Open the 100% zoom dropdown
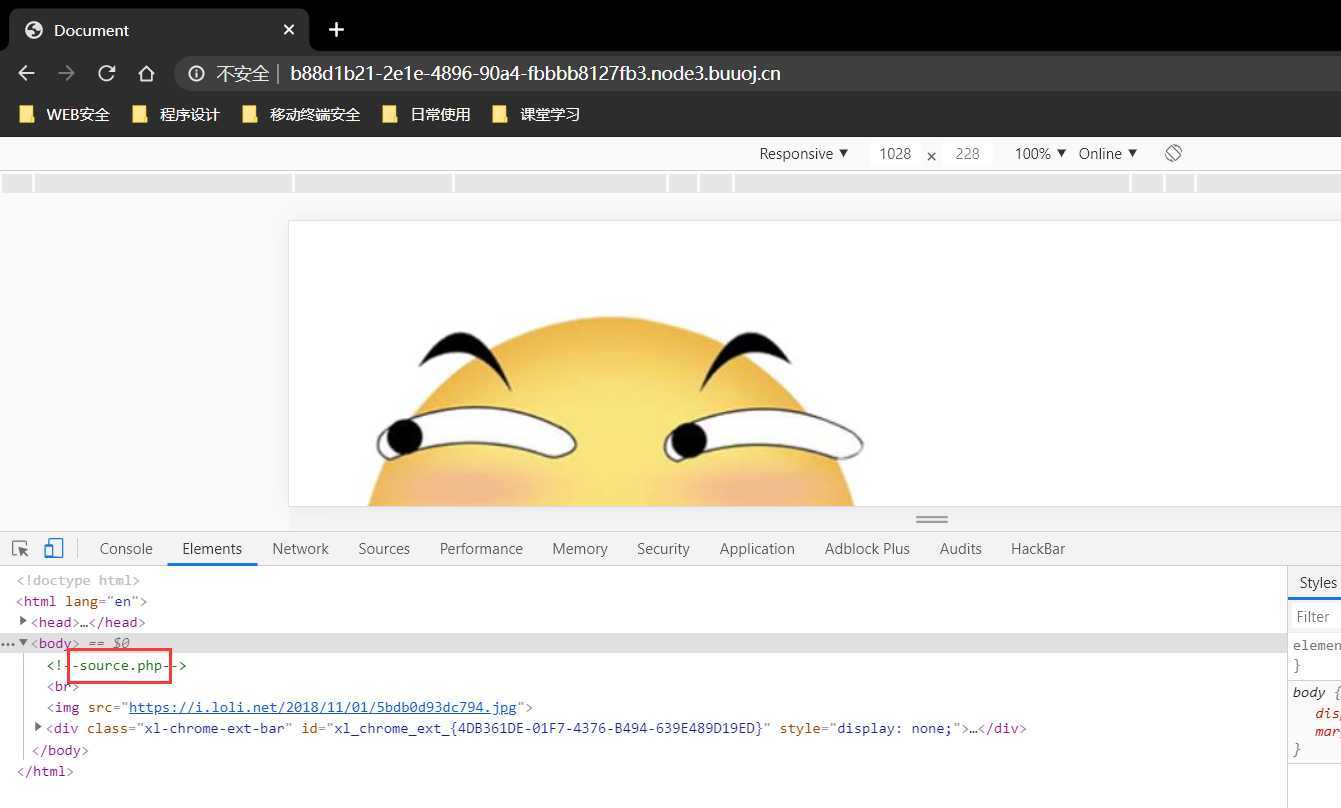Screen dimensions: 1341x808 coord(1040,153)
